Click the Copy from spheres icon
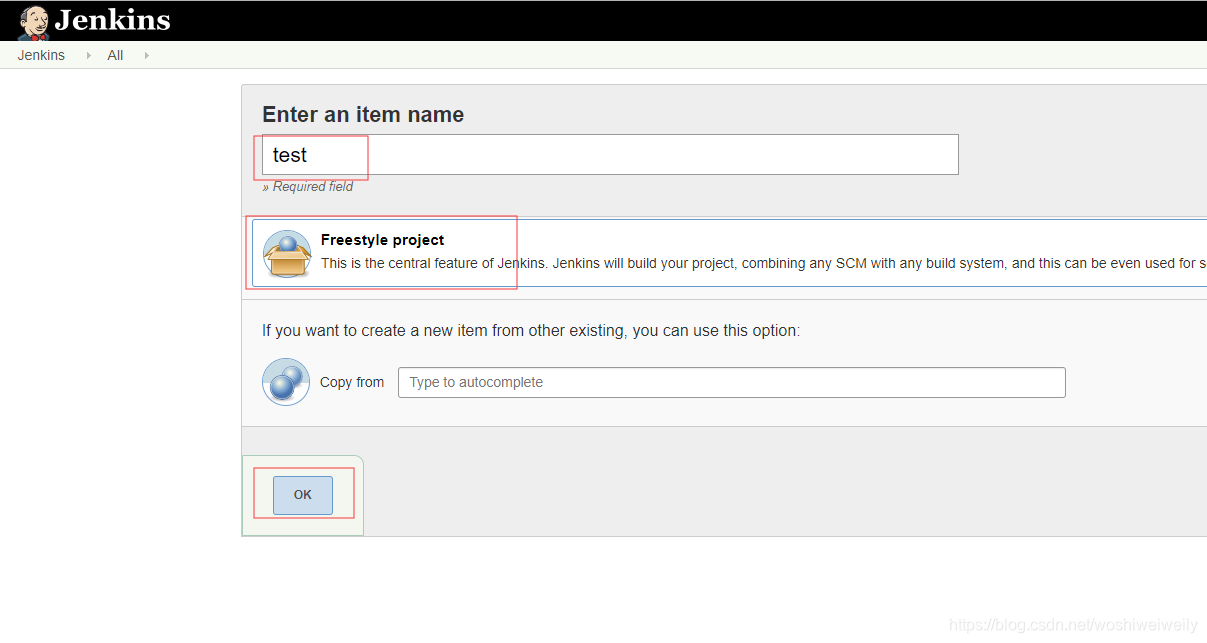Viewport: 1207px width, 643px height. 286,382
